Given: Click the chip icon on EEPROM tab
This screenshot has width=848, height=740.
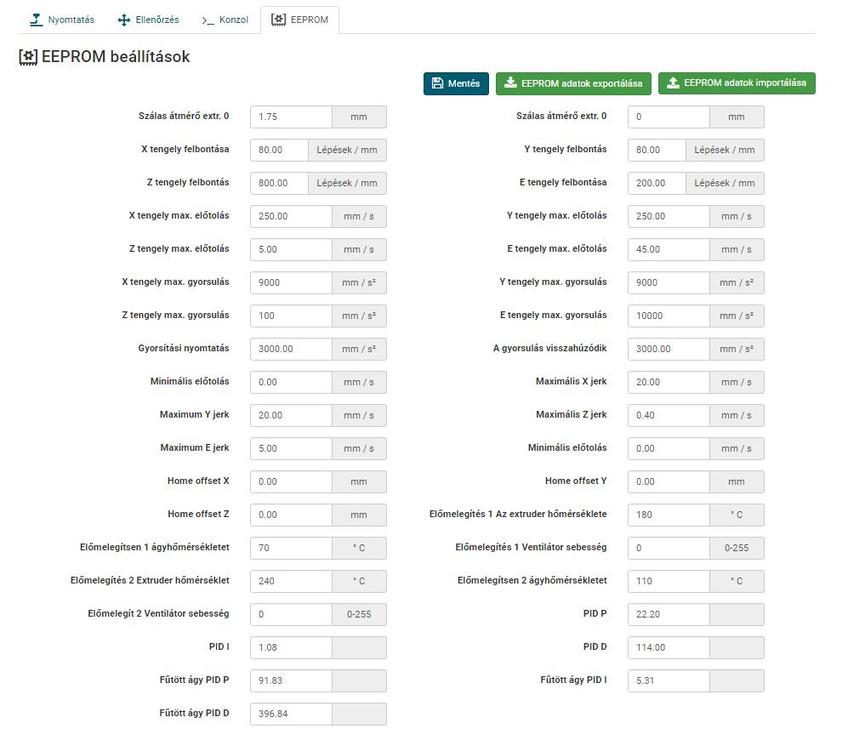Looking at the screenshot, I should (278, 20).
